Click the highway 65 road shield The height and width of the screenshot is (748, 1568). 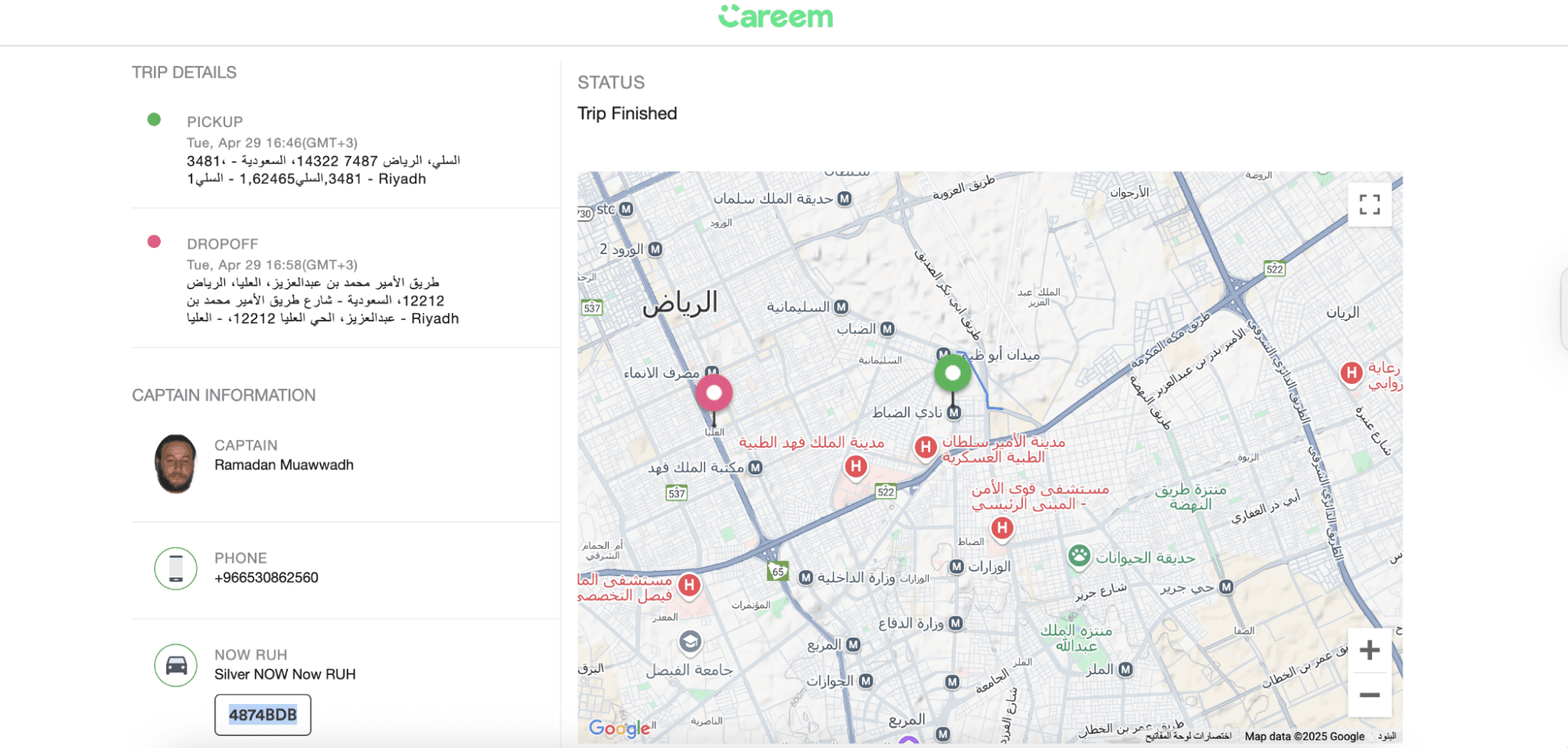coord(777,572)
